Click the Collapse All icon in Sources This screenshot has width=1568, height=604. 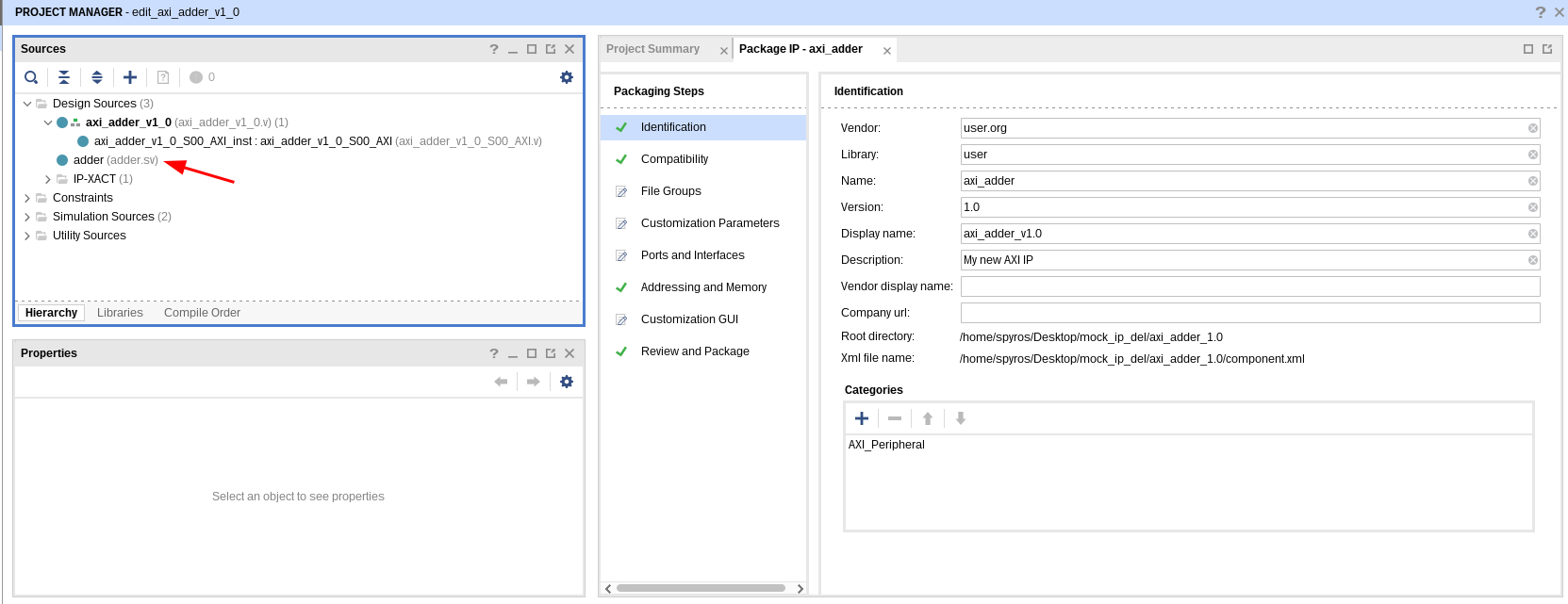point(64,77)
